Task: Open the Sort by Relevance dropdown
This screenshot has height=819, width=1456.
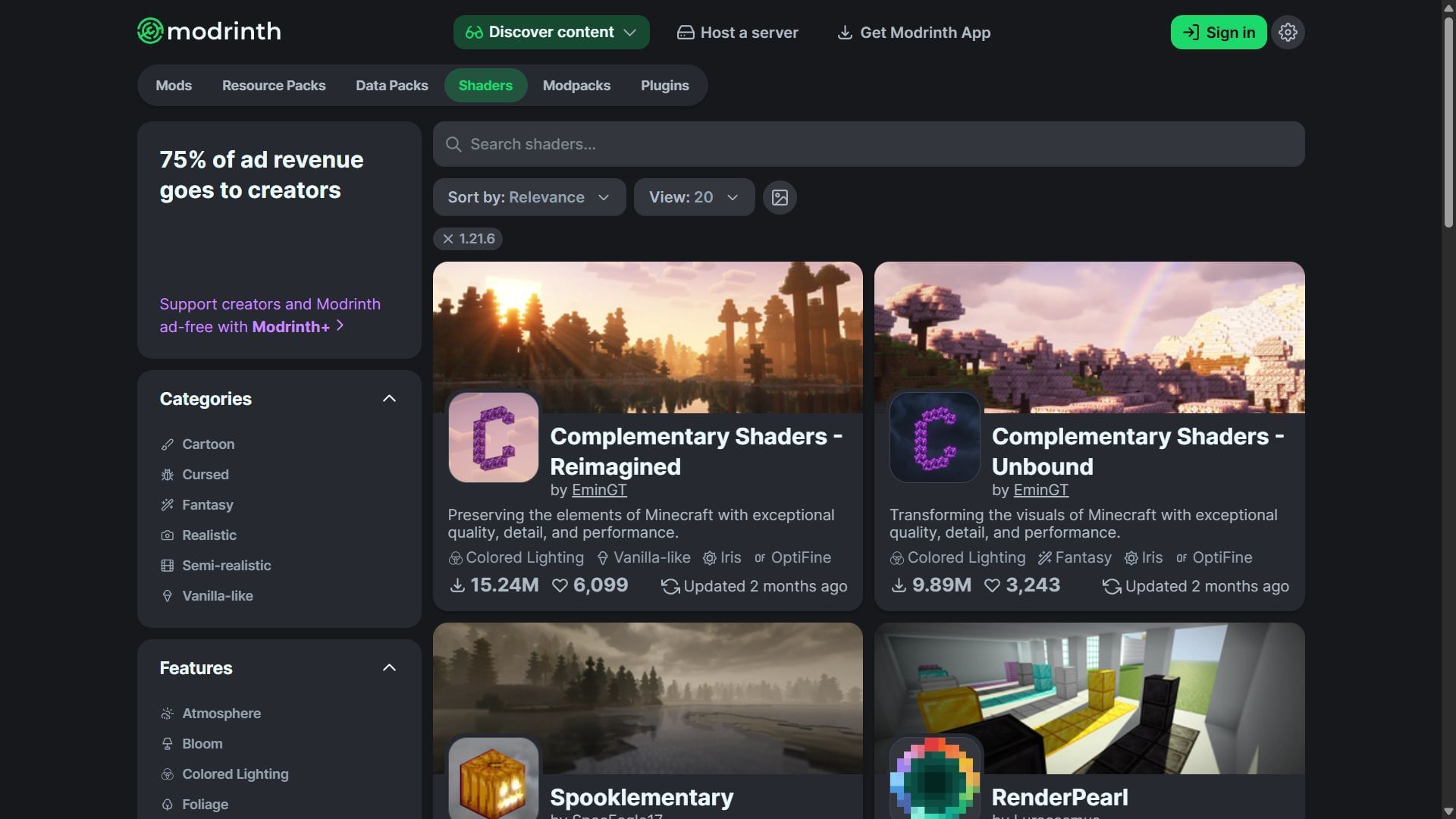Action: point(529,198)
